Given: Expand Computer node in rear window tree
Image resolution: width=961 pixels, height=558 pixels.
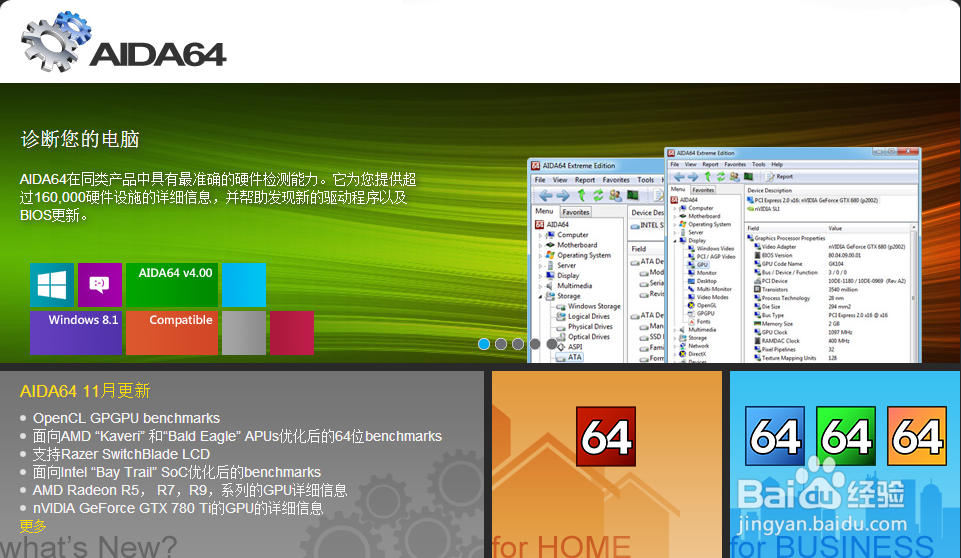Looking at the screenshot, I should (540, 235).
